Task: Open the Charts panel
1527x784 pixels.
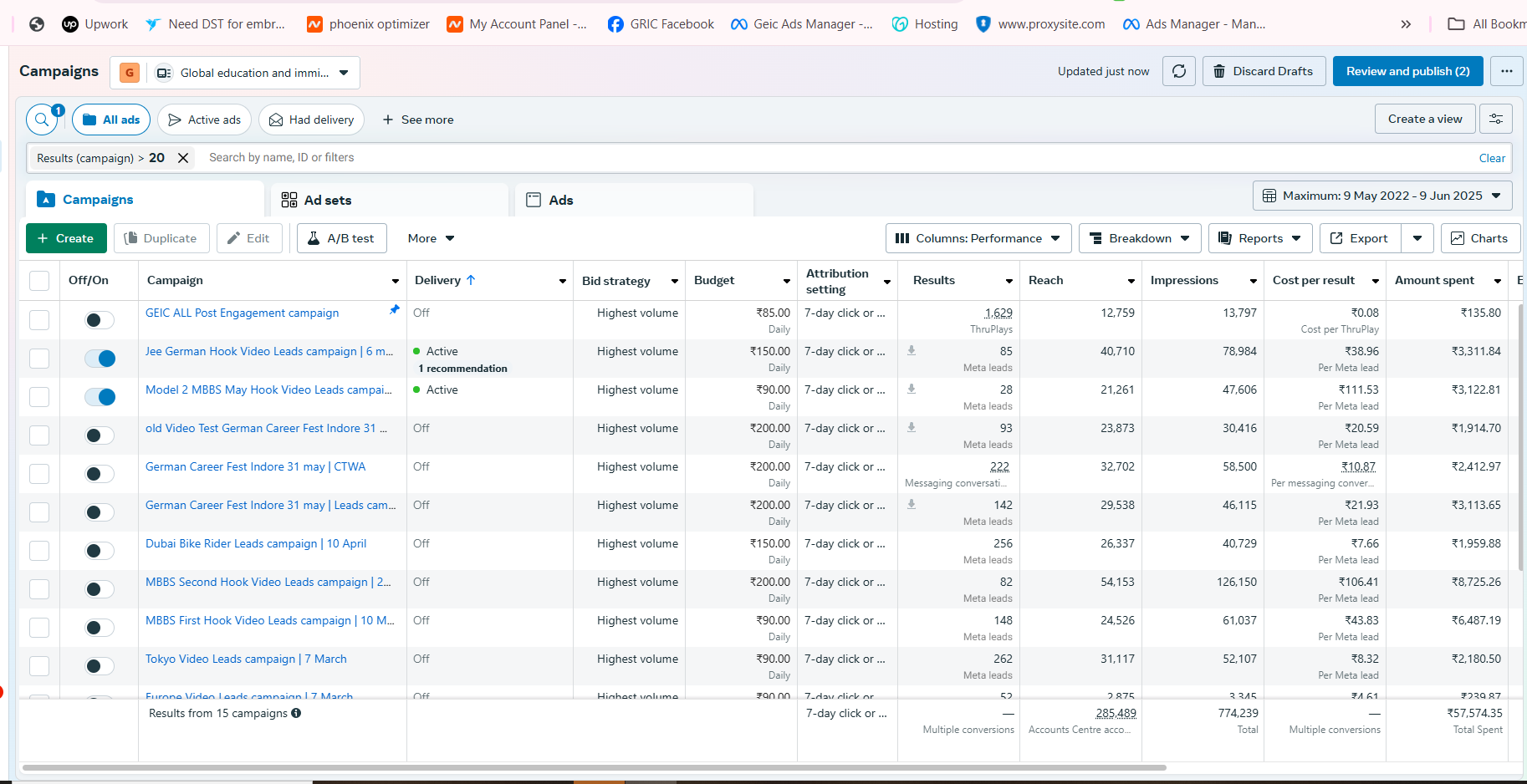Action: click(1480, 238)
